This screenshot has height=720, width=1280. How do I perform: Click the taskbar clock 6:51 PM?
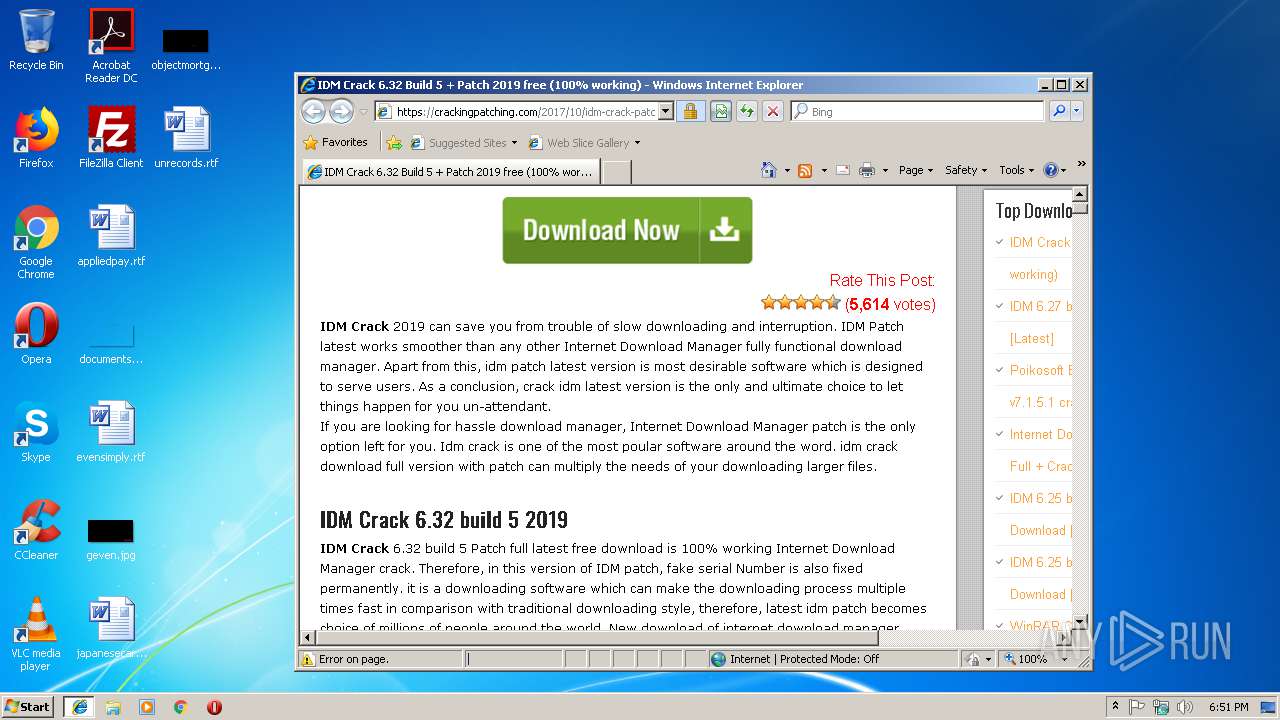pyautogui.click(x=1229, y=707)
